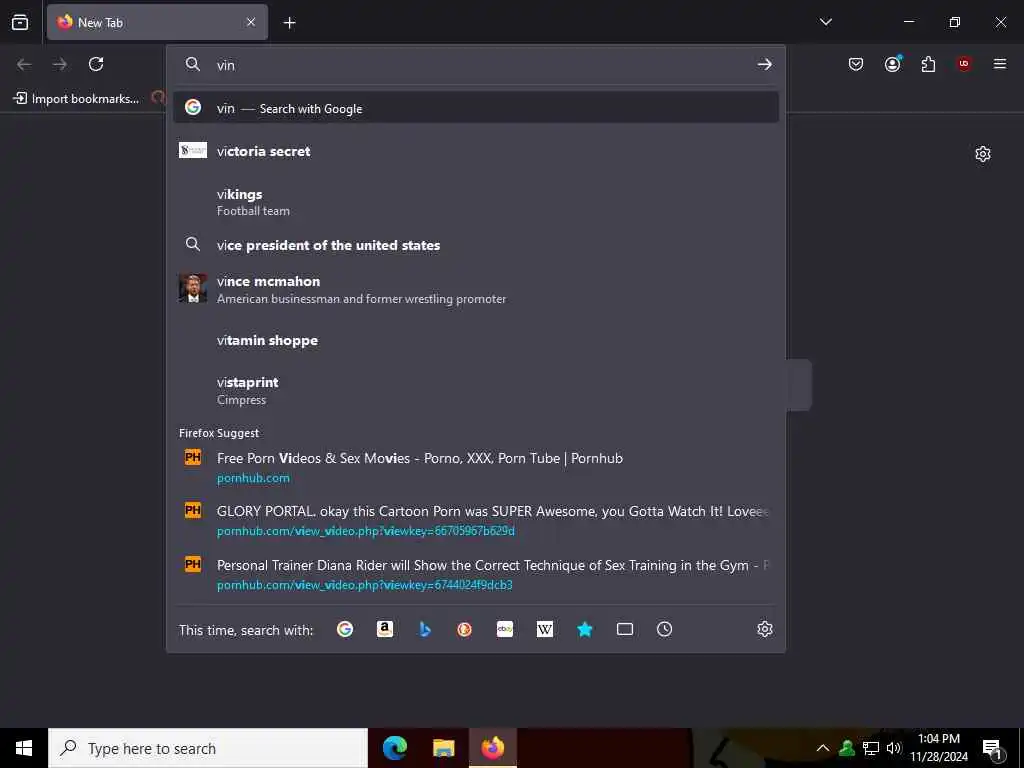Click the taskbar 'Type here to search' box
The width and height of the screenshot is (1024, 768).
point(208,748)
